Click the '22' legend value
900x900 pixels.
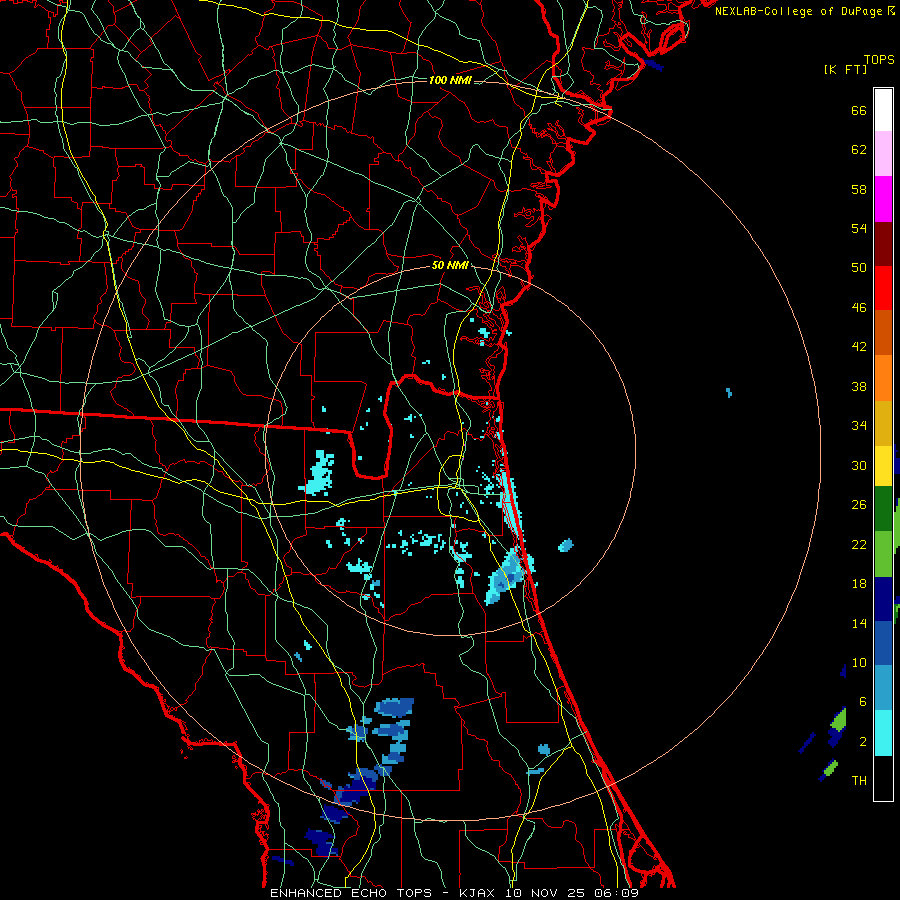859,544
